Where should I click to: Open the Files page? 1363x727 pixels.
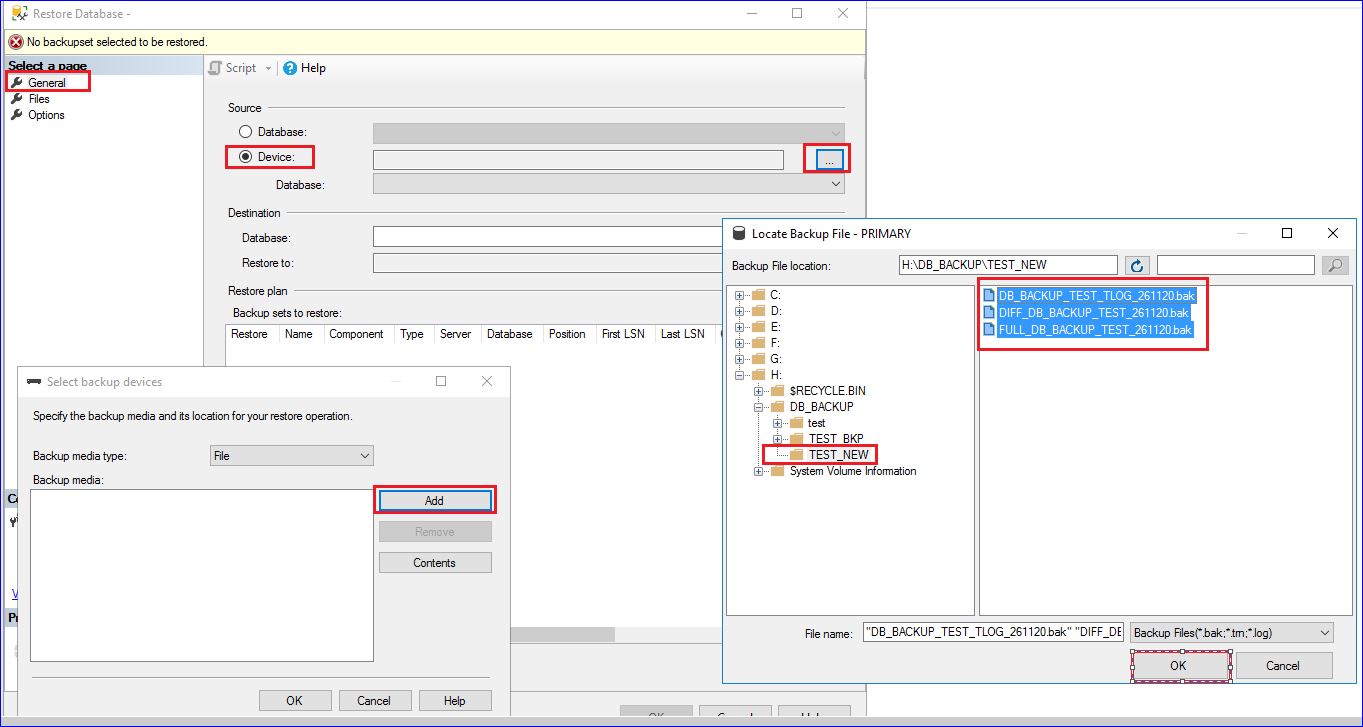38,99
